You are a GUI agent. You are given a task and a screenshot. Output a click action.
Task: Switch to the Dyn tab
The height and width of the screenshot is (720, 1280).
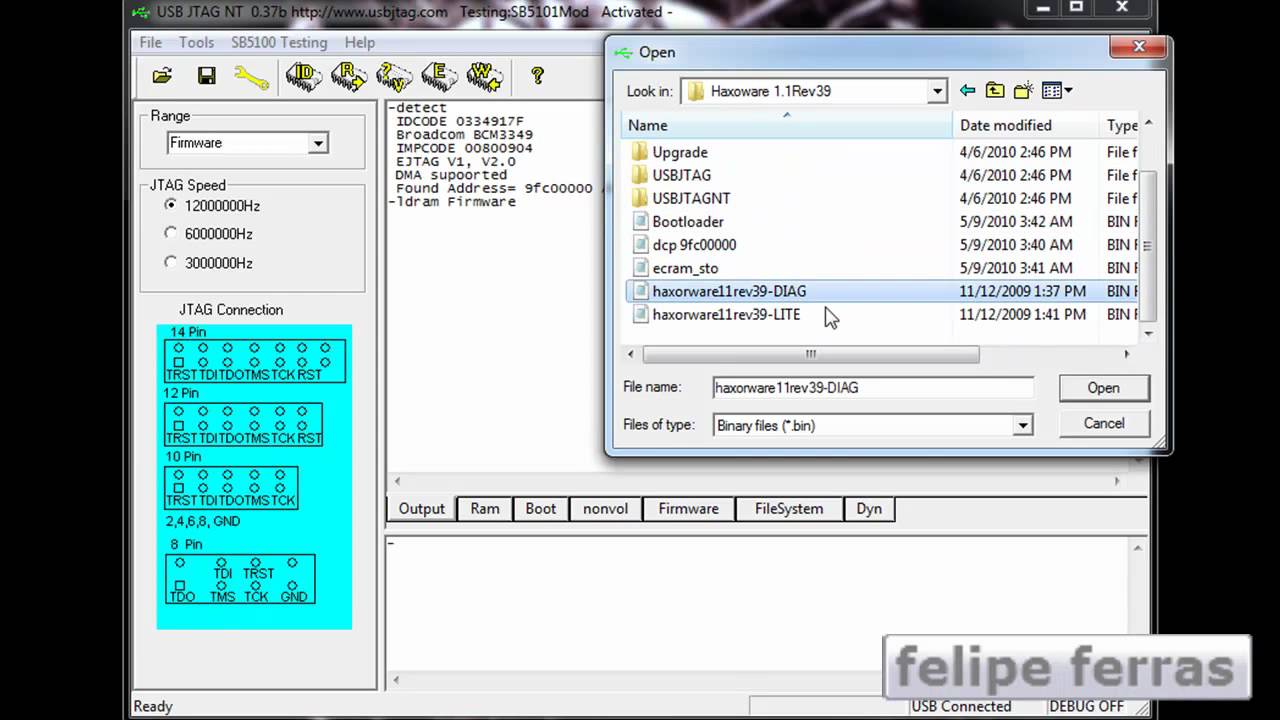click(x=869, y=509)
